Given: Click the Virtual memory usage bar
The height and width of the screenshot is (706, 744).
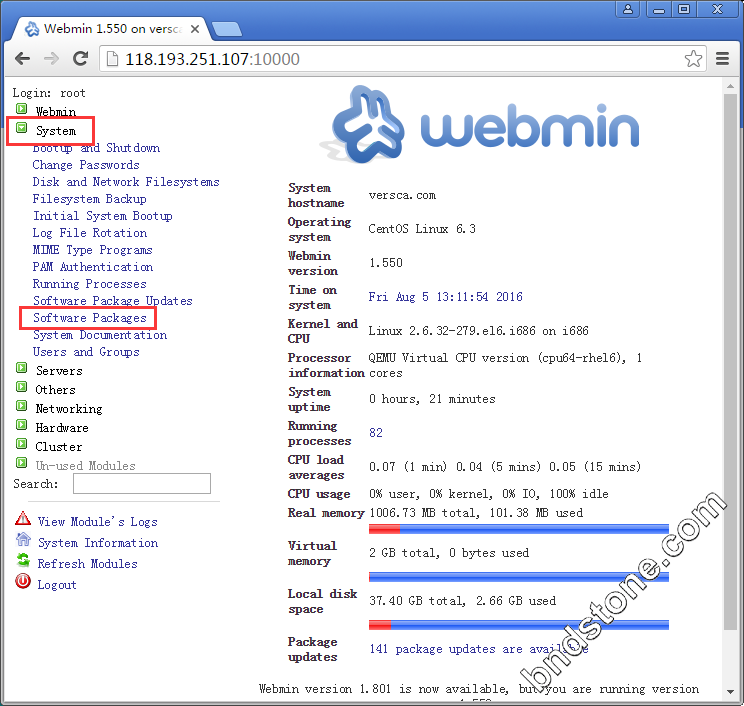Looking at the screenshot, I should [519, 577].
